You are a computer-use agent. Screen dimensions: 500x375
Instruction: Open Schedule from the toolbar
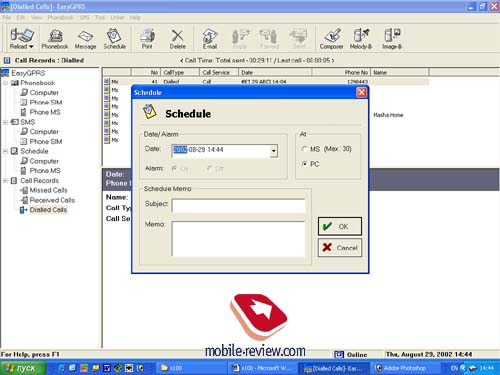click(115, 39)
